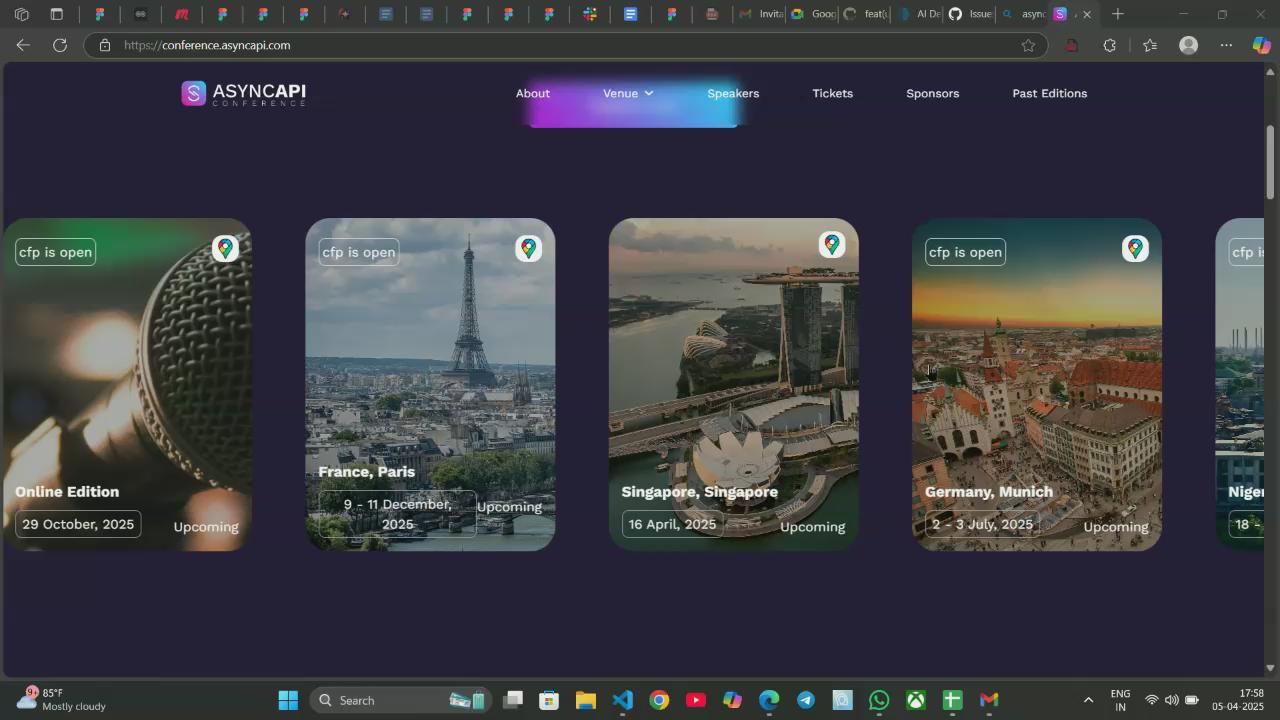The image size is (1280, 720).
Task: Click the Past Editions link
Action: pyautogui.click(x=1049, y=93)
